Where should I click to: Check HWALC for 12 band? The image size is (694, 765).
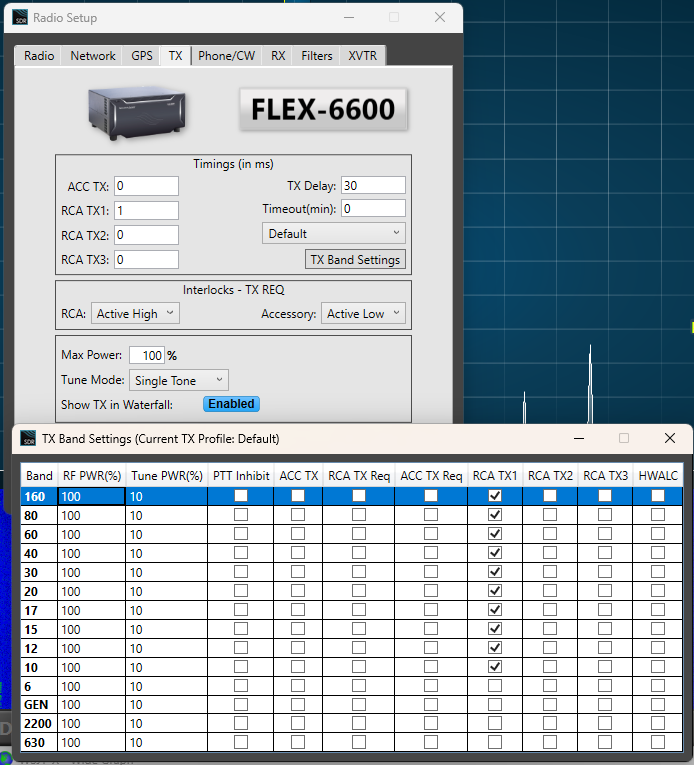pos(658,648)
